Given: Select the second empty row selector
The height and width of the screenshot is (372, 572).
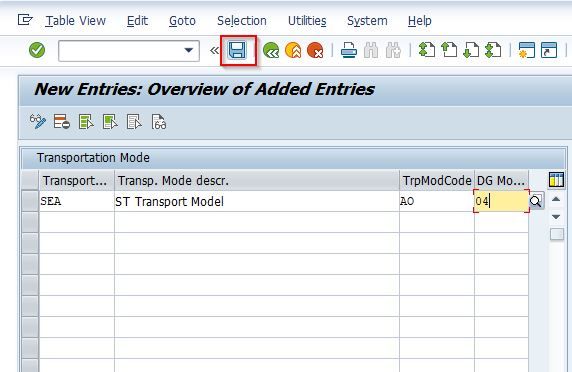Looking at the screenshot, I should [x=30, y=243].
